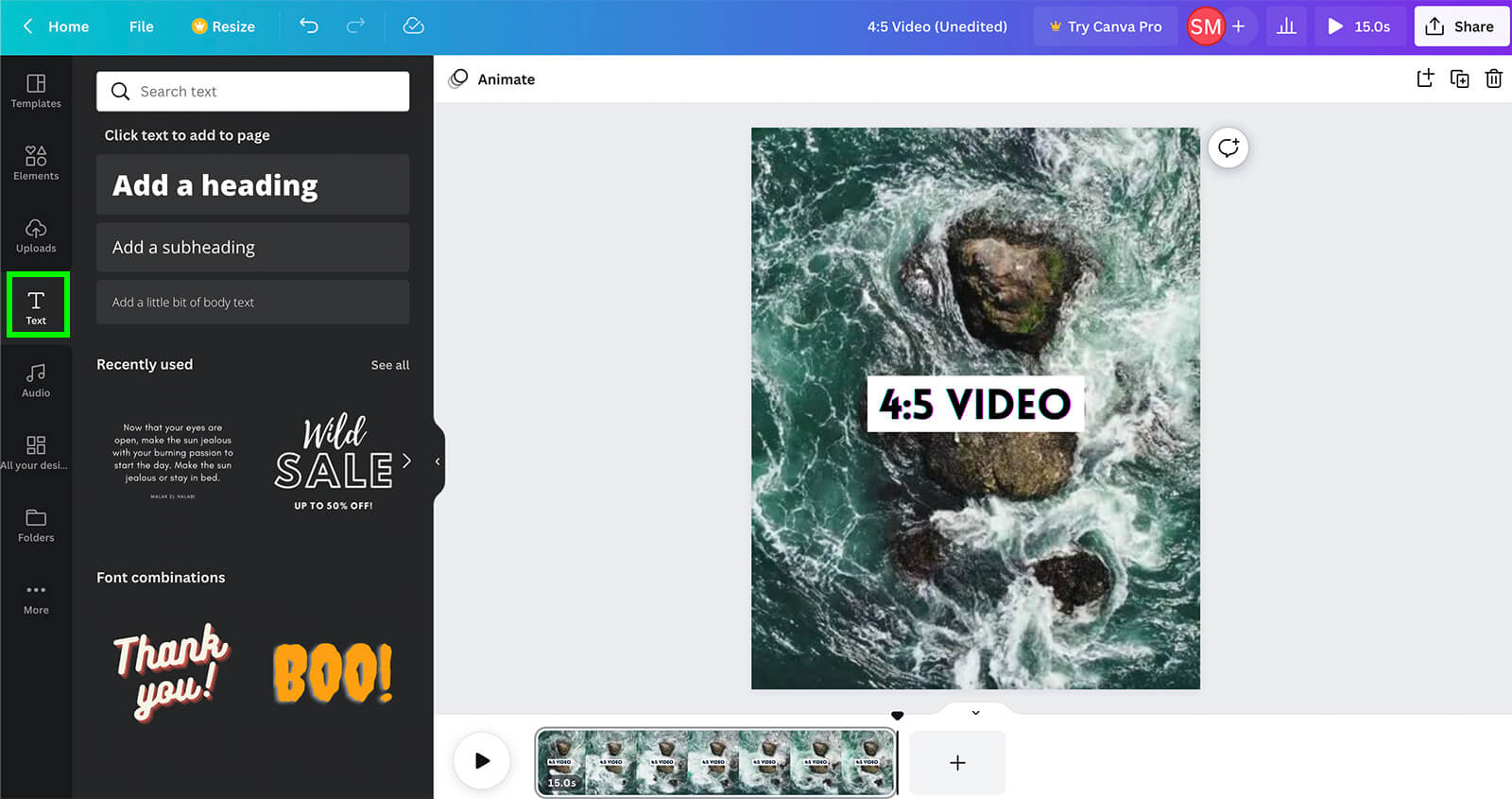Open the Elements sidebar panel

[x=36, y=163]
